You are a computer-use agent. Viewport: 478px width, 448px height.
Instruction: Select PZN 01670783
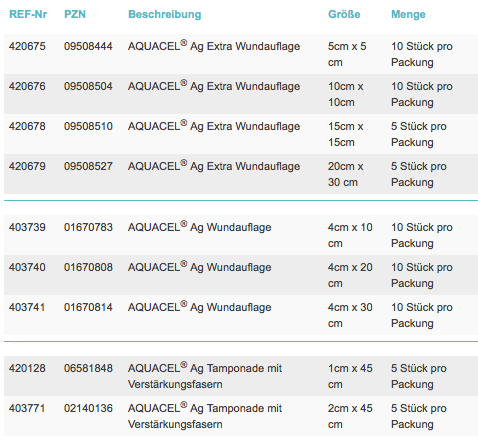tap(88, 227)
